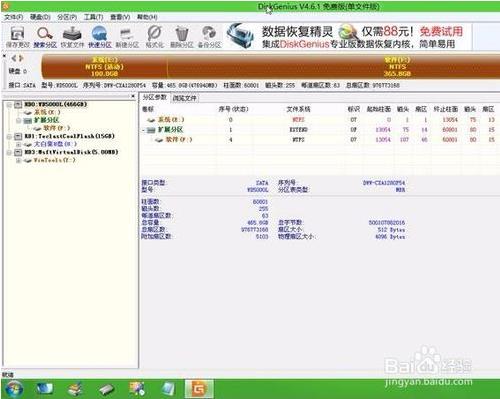
Task: Select 系统 row in the partition table
Action: [x=319, y=120]
